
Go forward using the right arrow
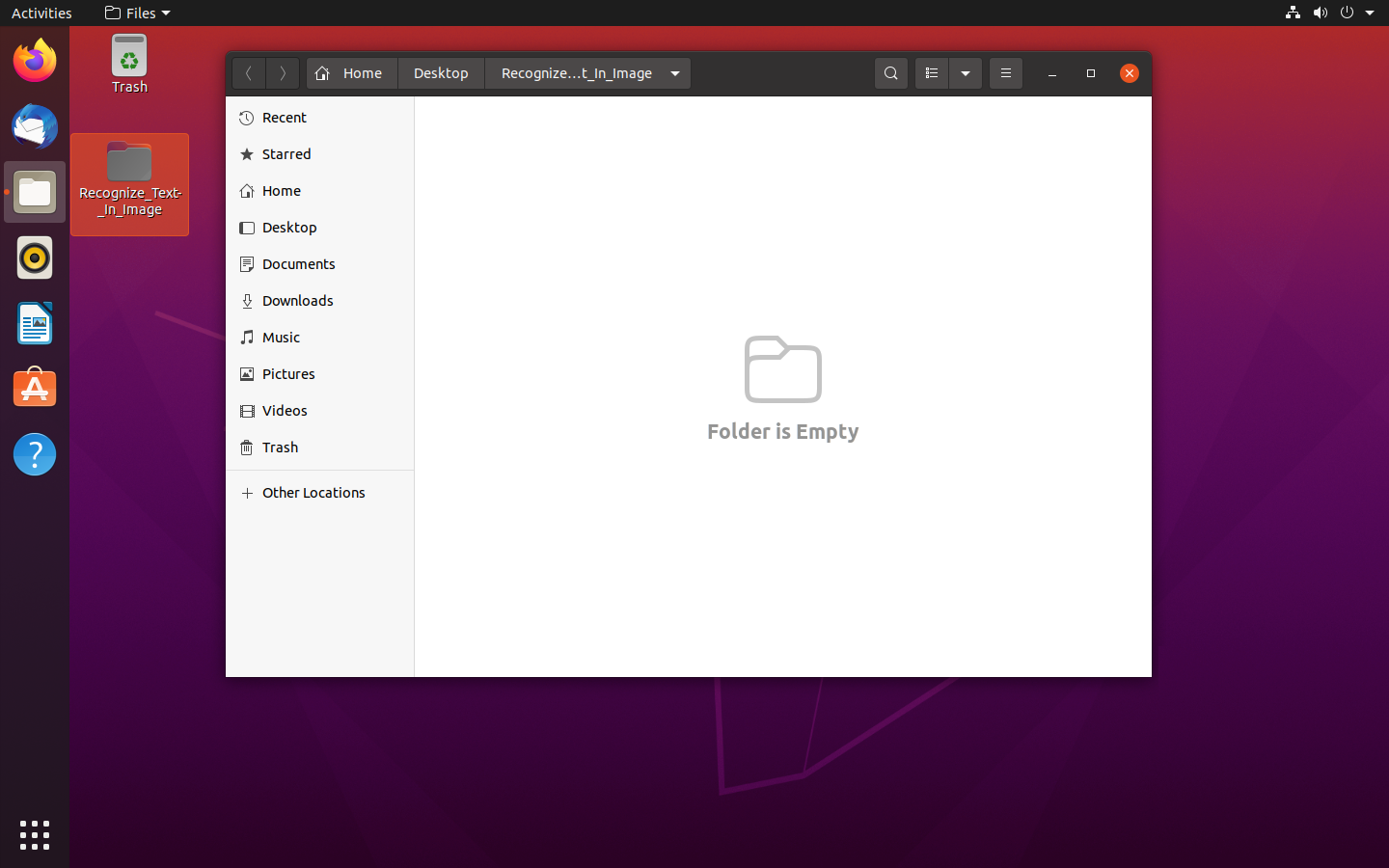pyautogui.click(x=283, y=73)
